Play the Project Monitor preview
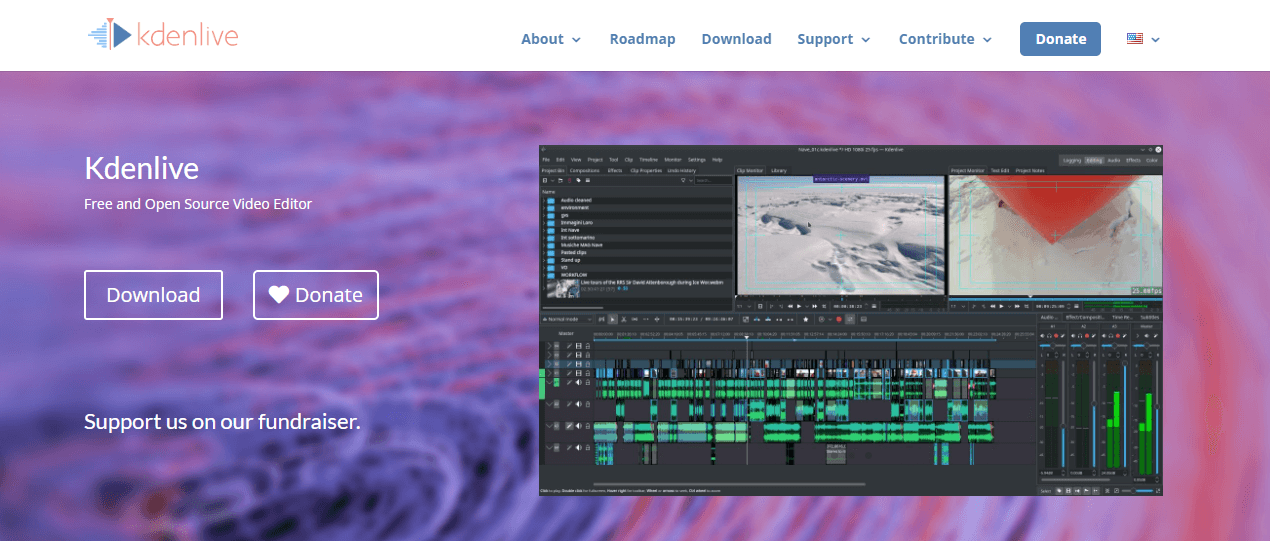The image size is (1270, 541). (1001, 306)
